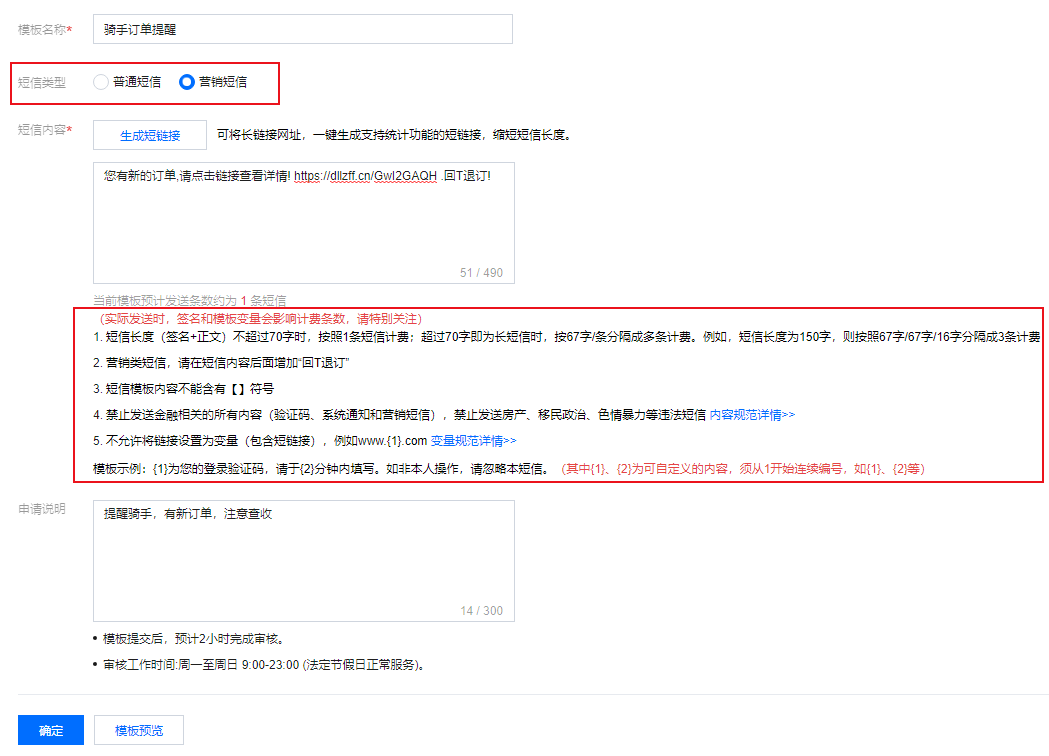
Task: Select the 营销短信 radio option
Action: click(x=187, y=82)
